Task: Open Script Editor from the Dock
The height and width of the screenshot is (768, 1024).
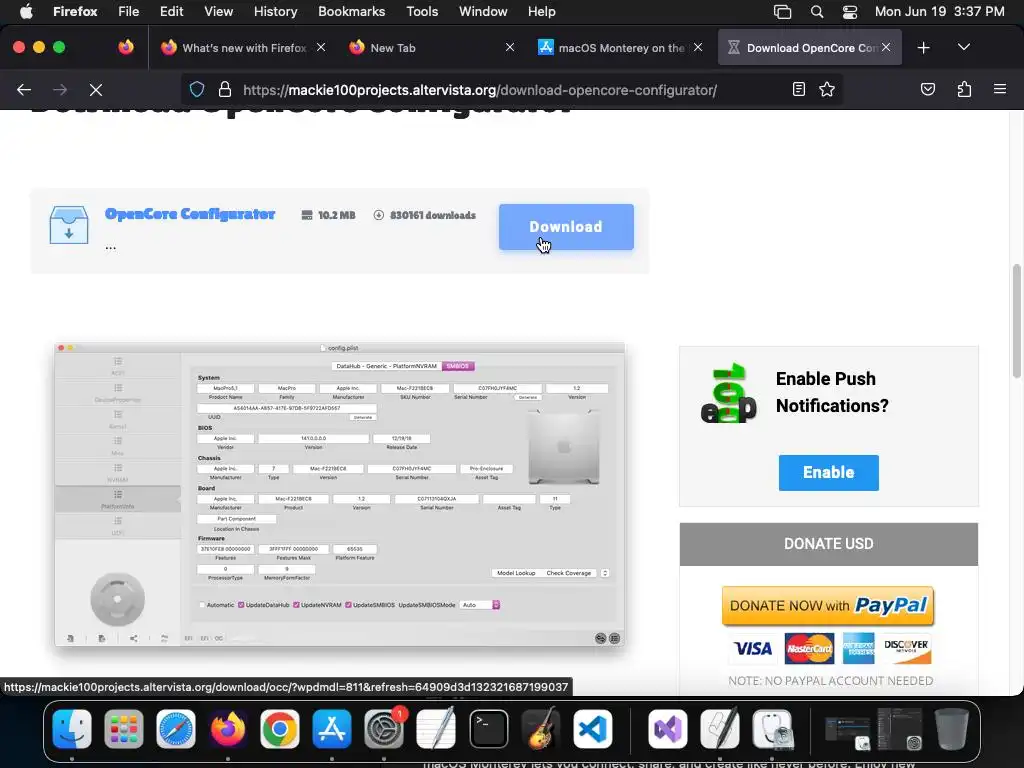Action: pos(720,728)
